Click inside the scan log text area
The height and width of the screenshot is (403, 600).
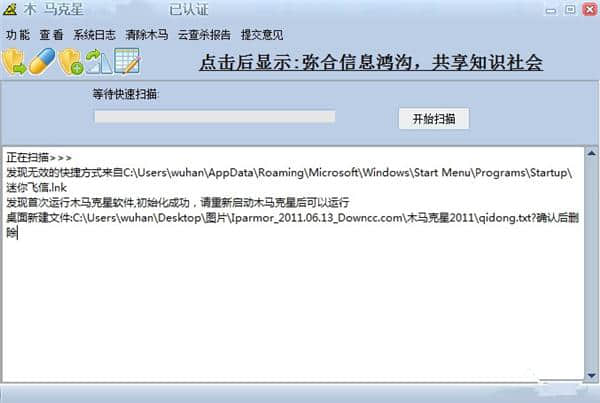click(293, 264)
